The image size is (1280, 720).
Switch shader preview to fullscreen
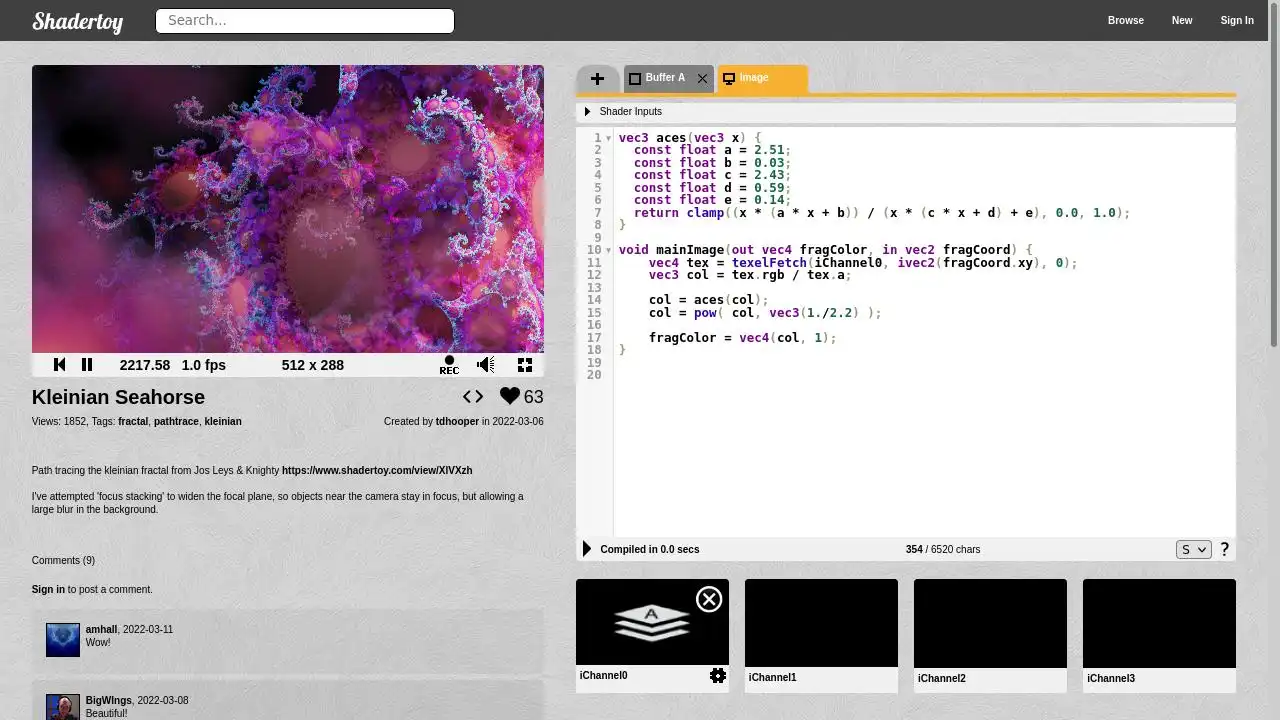point(525,365)
